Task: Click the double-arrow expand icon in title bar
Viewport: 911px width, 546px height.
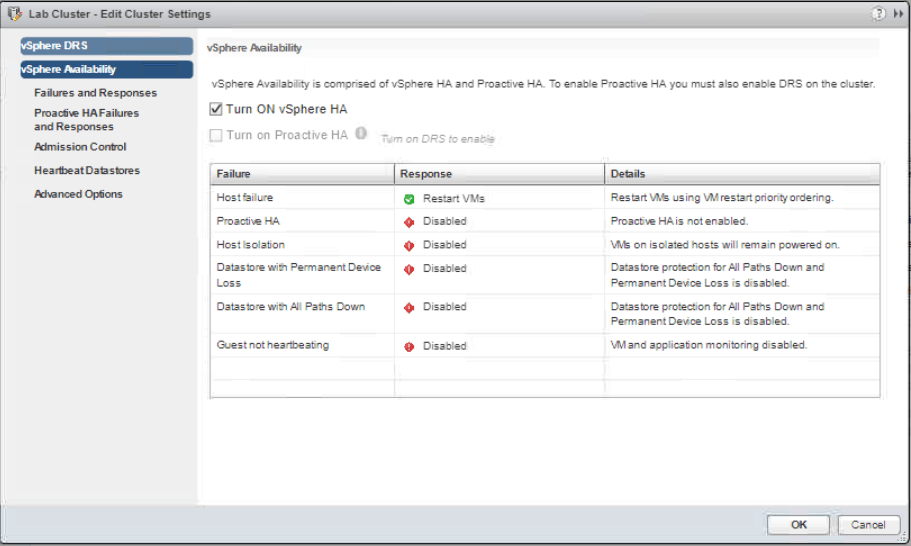Action: tap(897, 14)
